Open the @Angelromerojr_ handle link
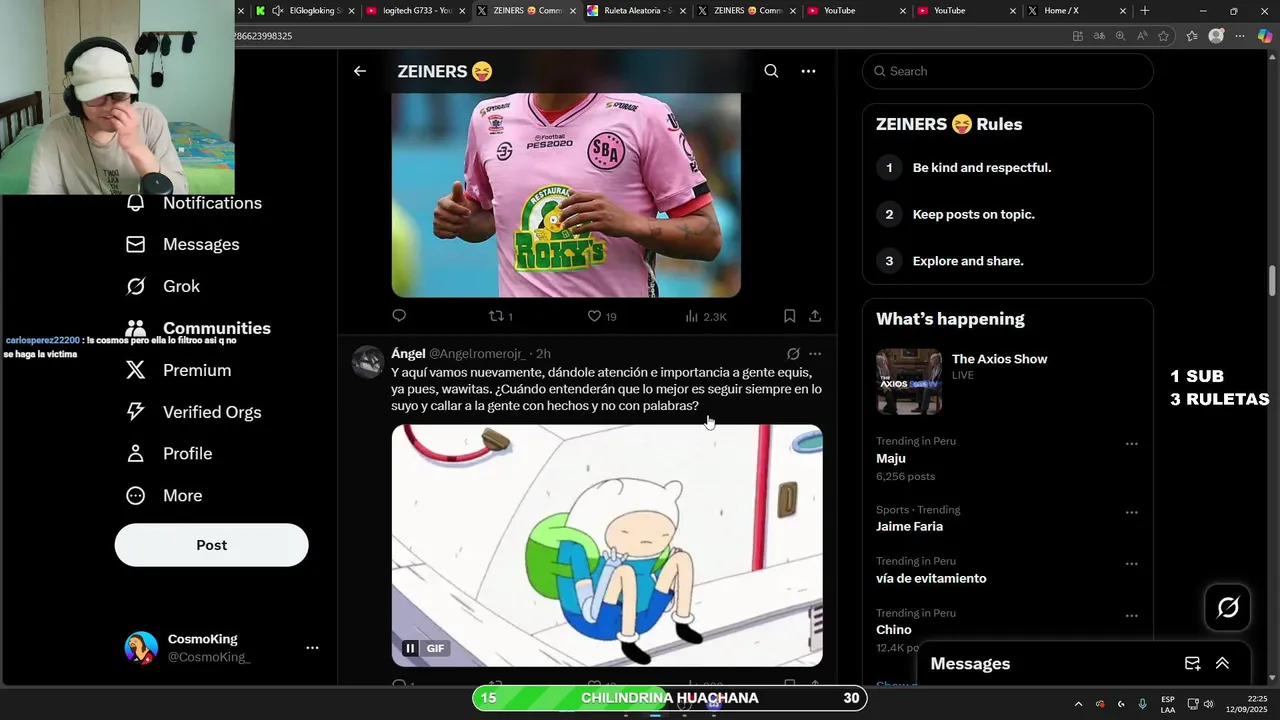The width and height of the screenshot is (1280, 720). pos(478,354)
